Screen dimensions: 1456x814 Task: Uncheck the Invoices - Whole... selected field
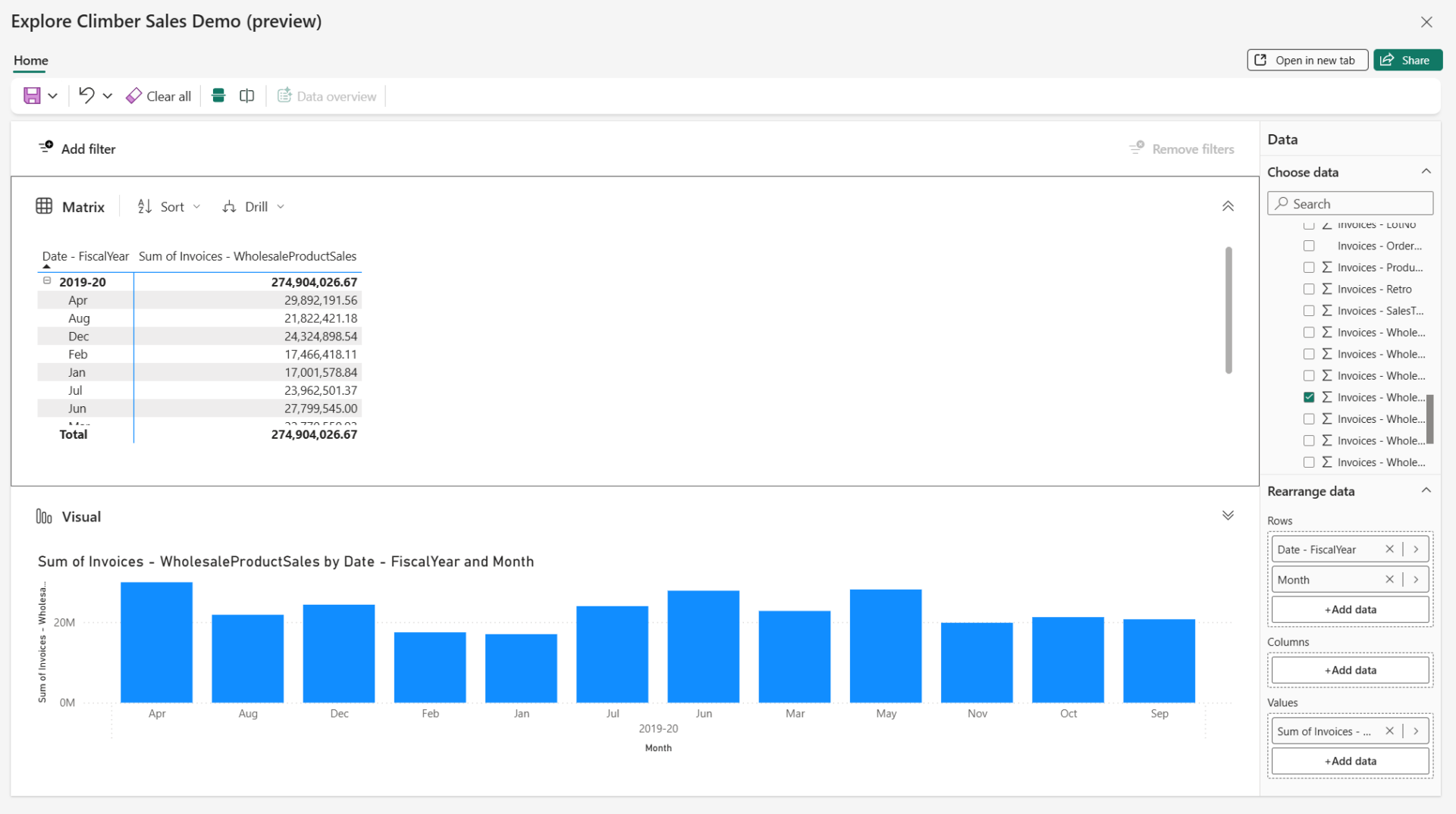coord(1309,396)
